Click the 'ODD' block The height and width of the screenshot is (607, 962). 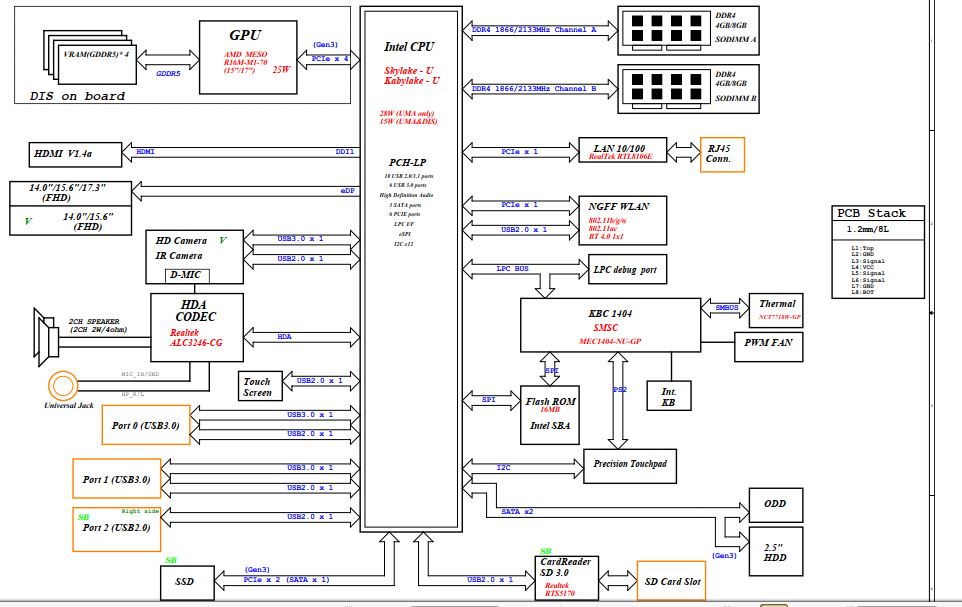click(775, 505)
